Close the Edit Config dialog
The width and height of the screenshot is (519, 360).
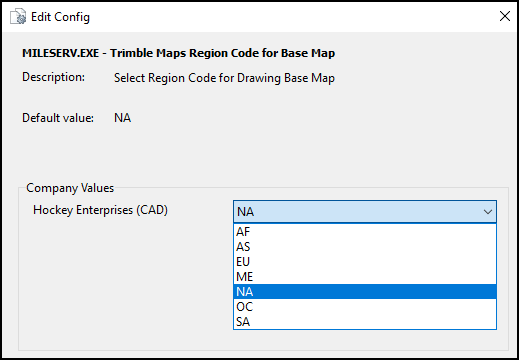point(505,16)
